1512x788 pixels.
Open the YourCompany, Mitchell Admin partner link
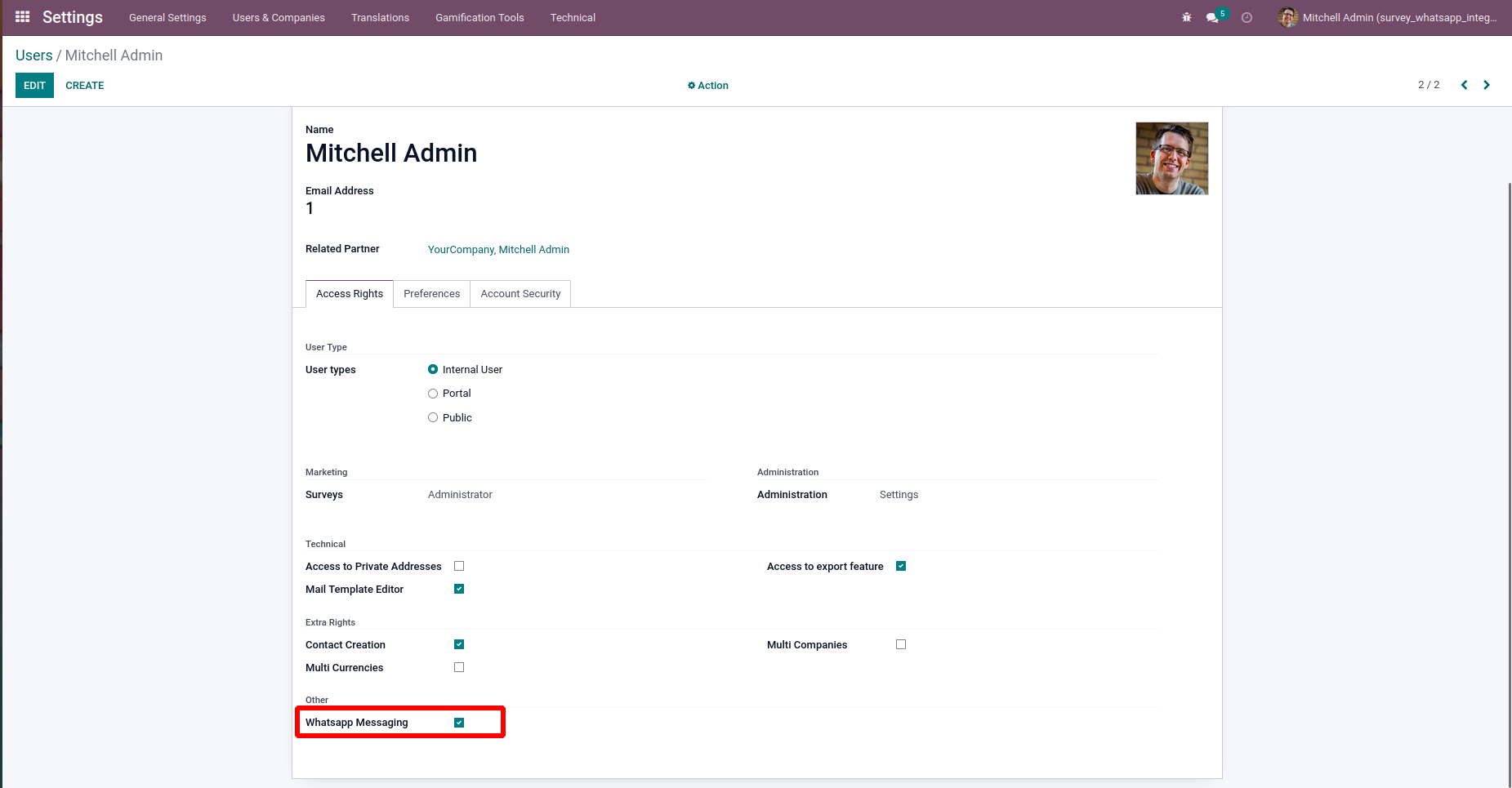point(498,250)
